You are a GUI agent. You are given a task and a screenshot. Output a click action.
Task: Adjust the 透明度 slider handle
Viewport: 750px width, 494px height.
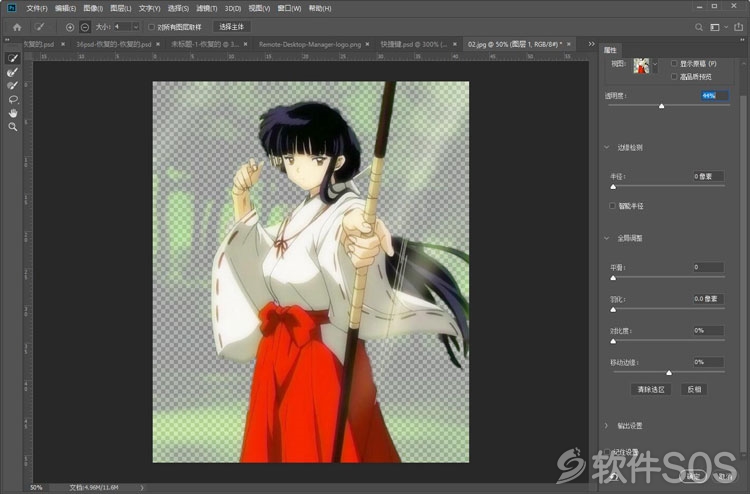tap(662, 106)
